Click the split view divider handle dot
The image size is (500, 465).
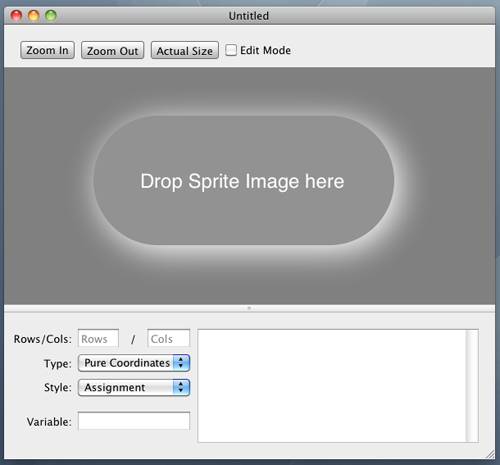point(249,308)
